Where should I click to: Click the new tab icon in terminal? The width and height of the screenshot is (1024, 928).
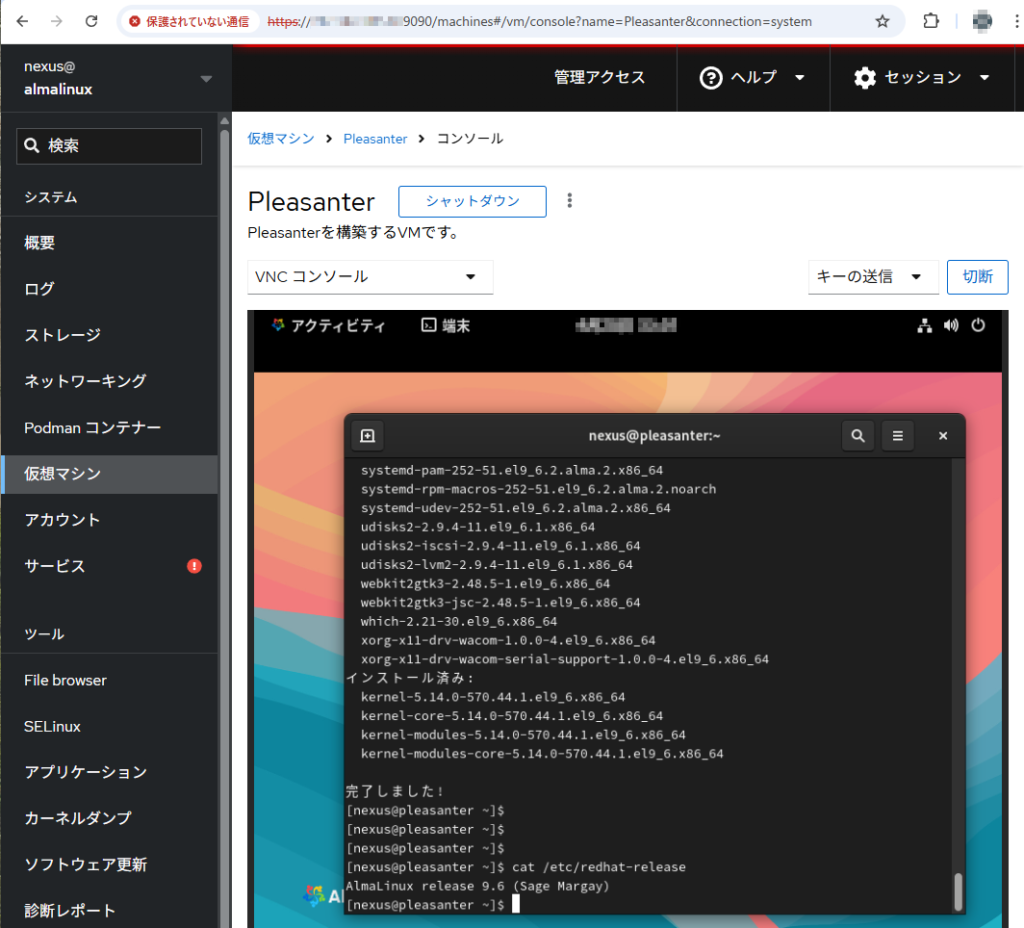point(367,436)
